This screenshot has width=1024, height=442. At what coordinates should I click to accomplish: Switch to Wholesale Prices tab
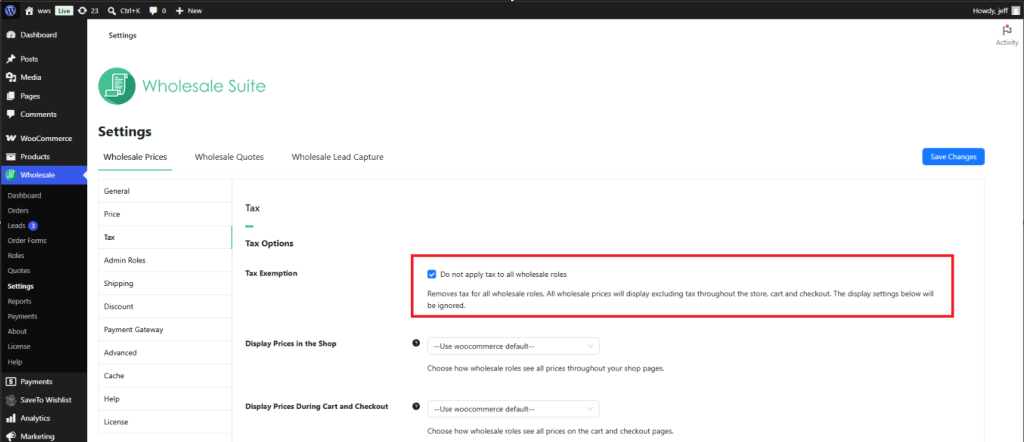(135, 157)
